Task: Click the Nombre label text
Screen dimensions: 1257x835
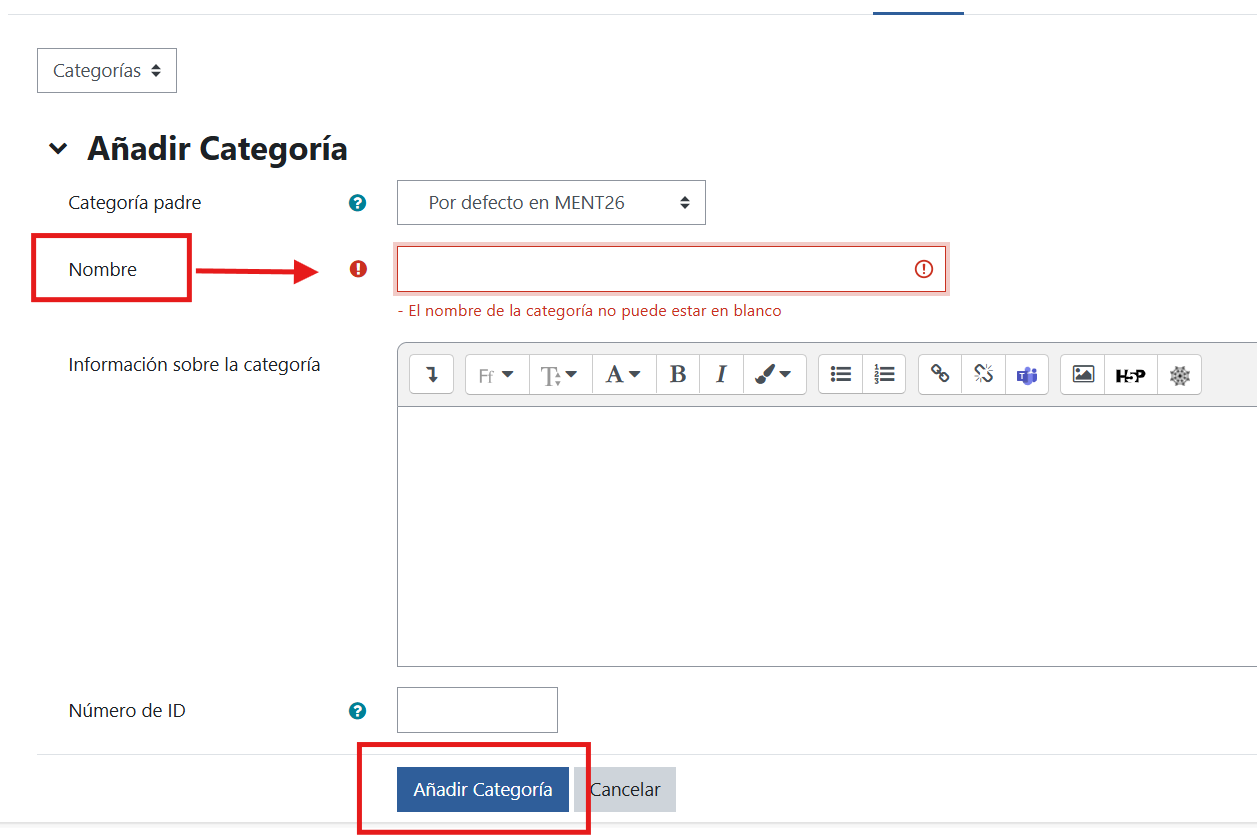Action: [103, 270]
